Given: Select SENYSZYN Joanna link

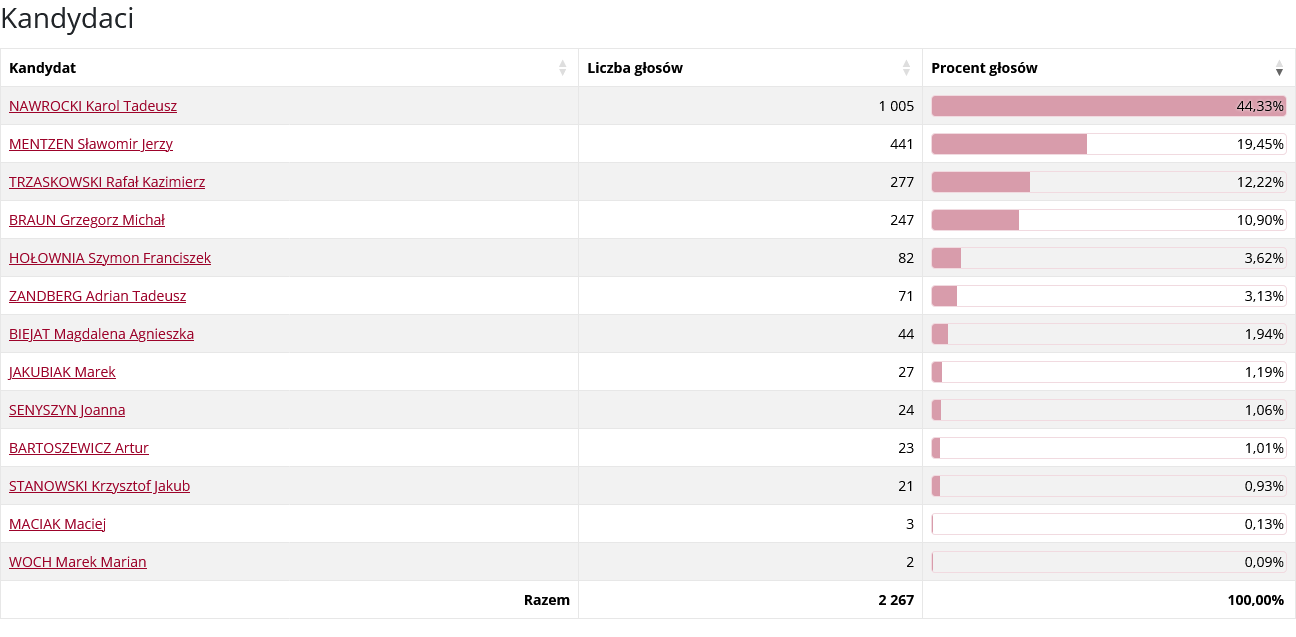Looking at the screenshot, I should tap(67, 410).
